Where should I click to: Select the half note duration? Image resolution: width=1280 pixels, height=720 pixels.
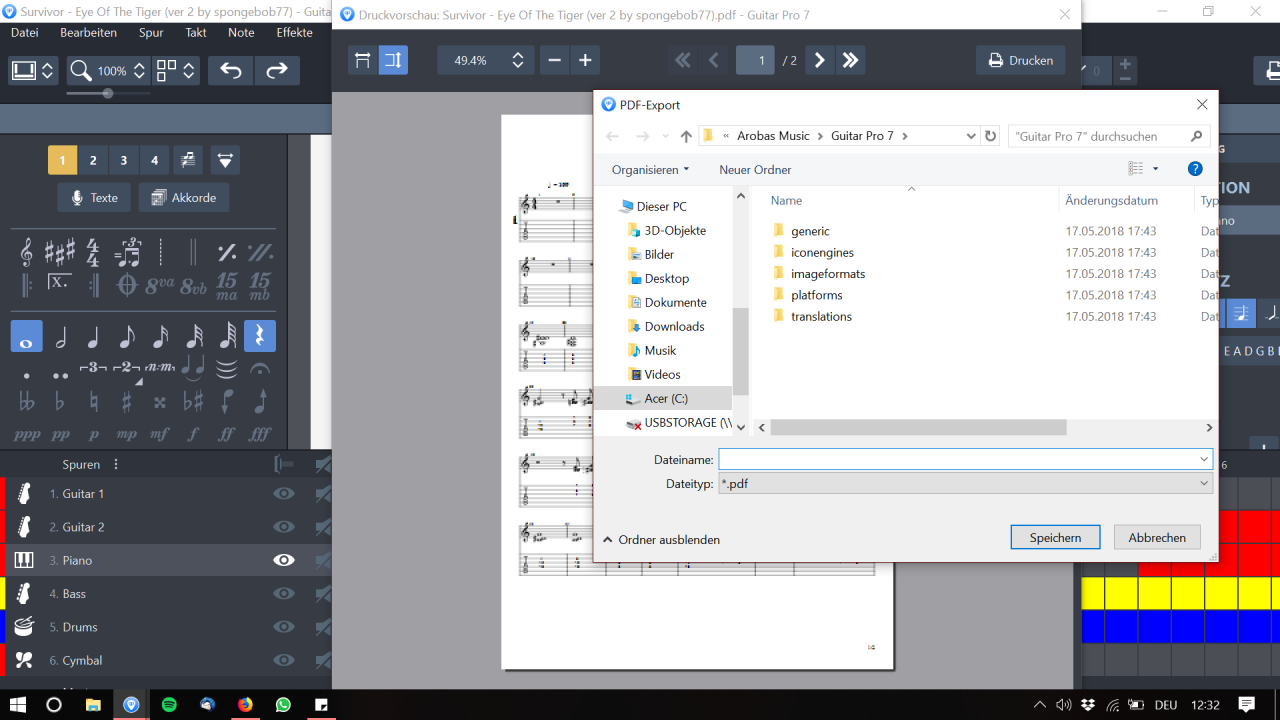[60, 337]
